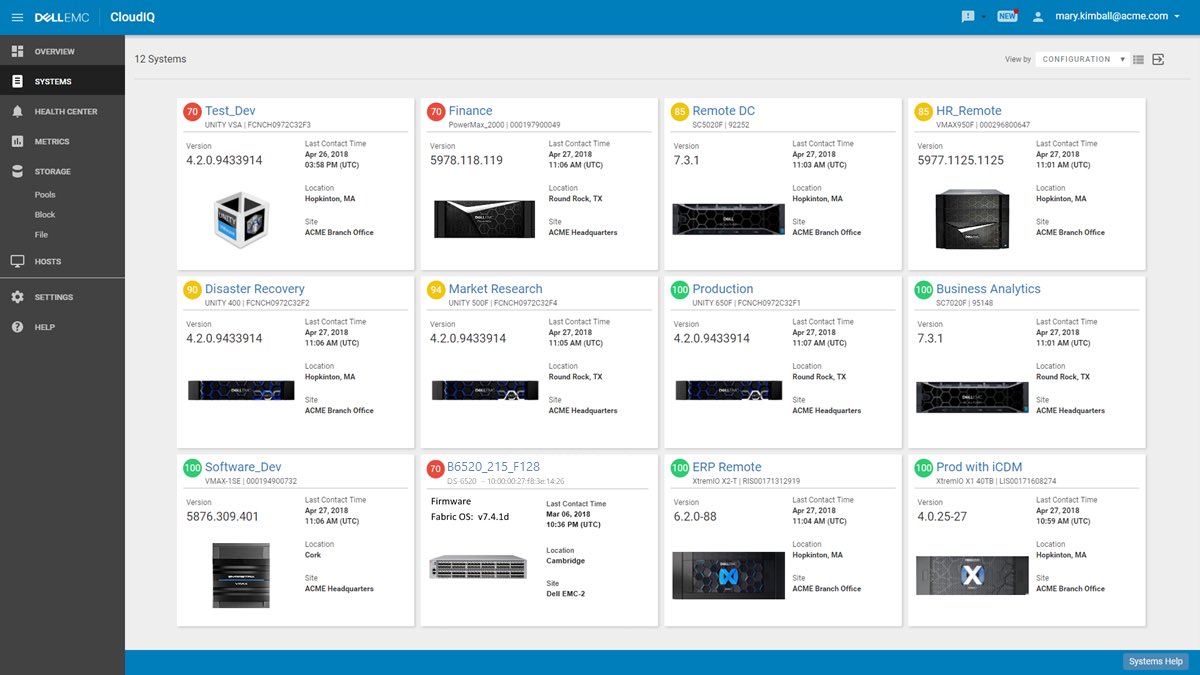This screenshot has height=675, width=1200.
Task: Expand the feedback dropdown arrow
Action: tap(984, 17)
